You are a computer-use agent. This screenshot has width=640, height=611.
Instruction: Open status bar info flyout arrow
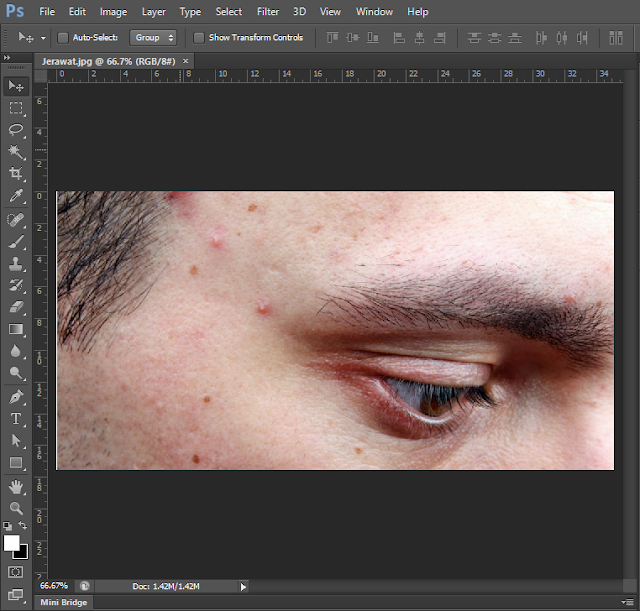pos(243,587)
